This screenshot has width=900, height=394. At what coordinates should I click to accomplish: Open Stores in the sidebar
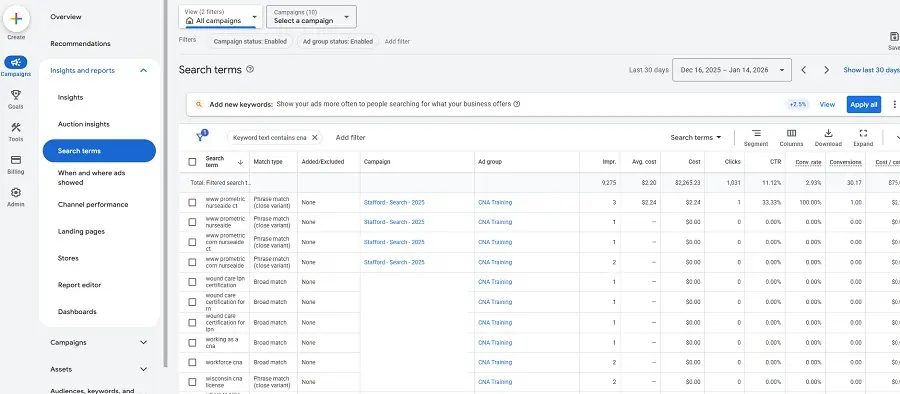click(x=68, y=258)
